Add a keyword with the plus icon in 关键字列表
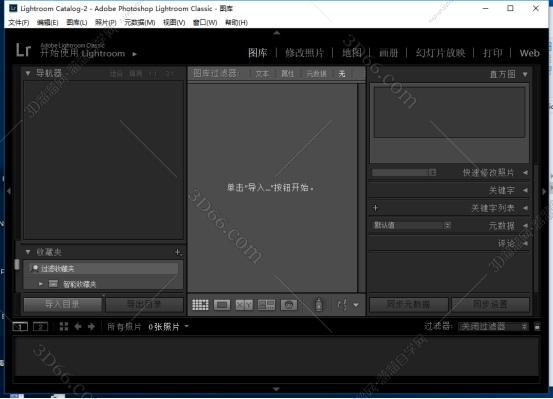This screenshot has height=399, width=553. tap(375, 208)
